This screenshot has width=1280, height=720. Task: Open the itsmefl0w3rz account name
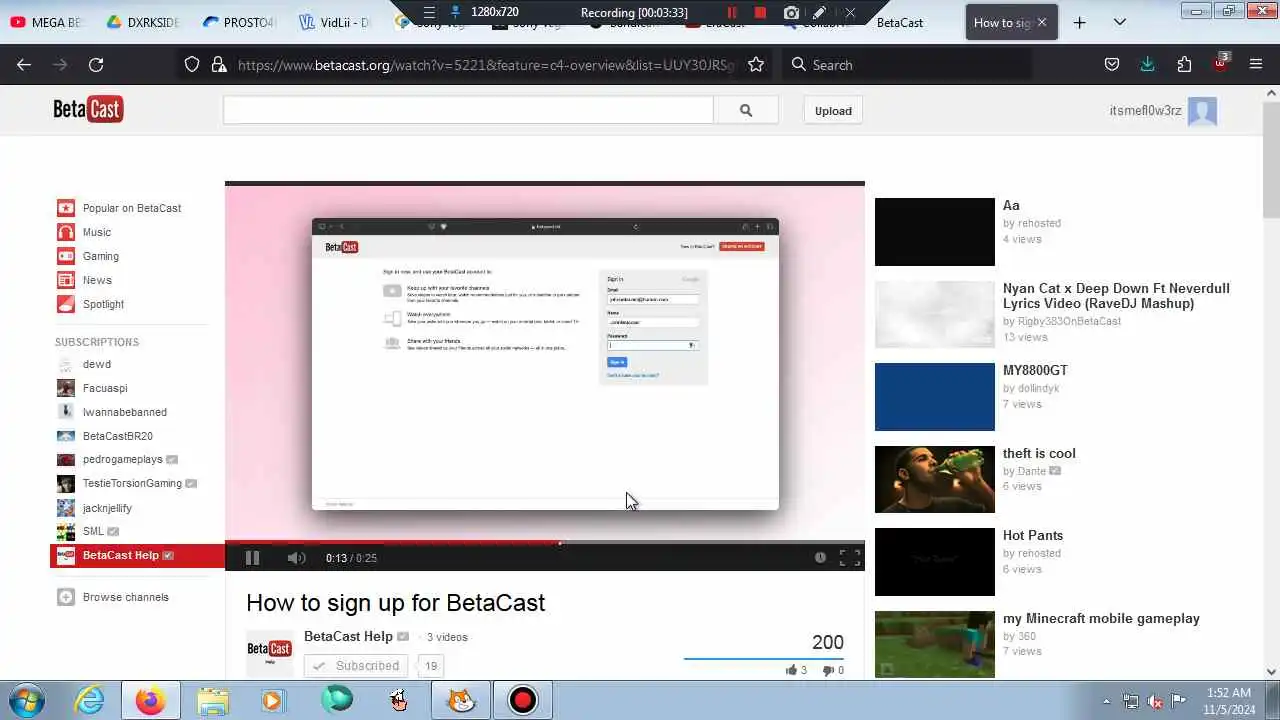pyautogui.click(x=1146, y=111)
